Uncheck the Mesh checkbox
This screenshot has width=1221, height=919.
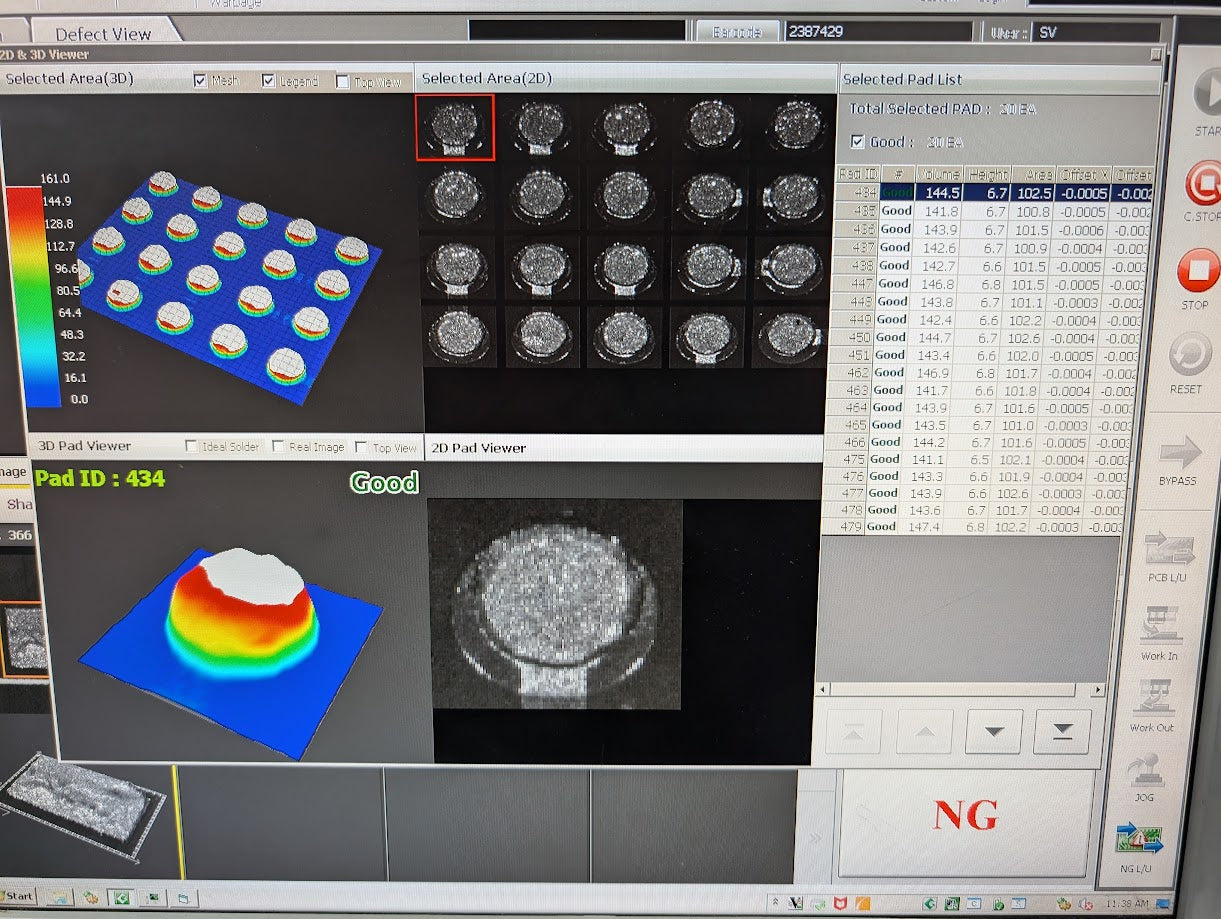pyautogui.click(x=200, y=81)
